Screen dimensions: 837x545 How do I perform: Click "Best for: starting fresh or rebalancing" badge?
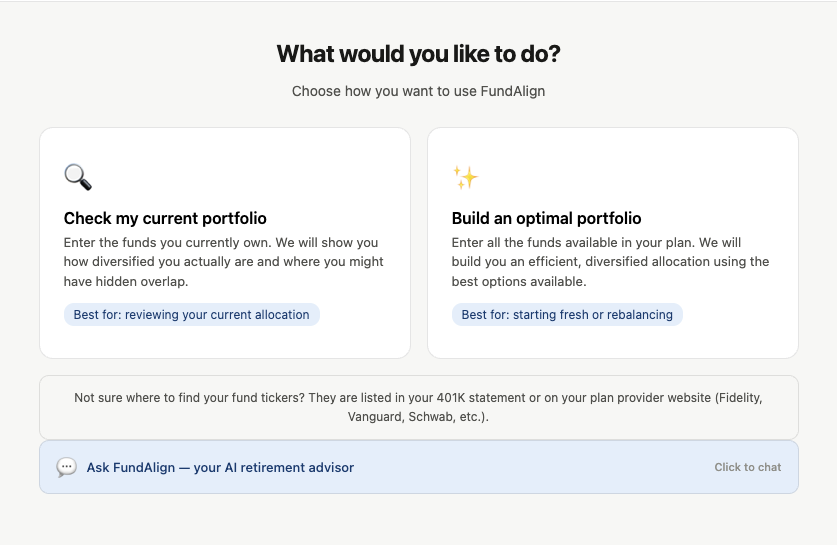[x=567, y=314]
